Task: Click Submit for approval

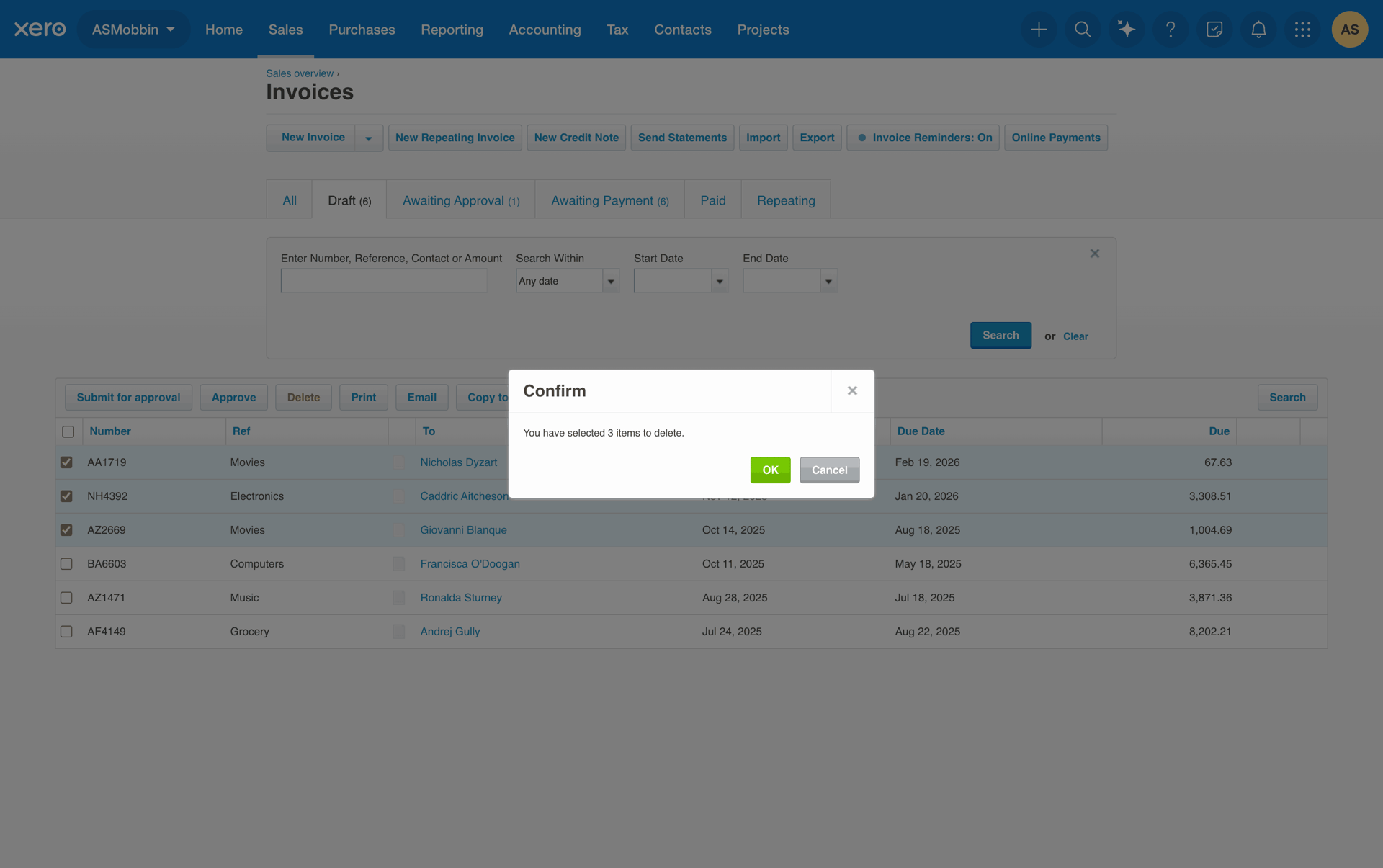Action: click(128, 397)
